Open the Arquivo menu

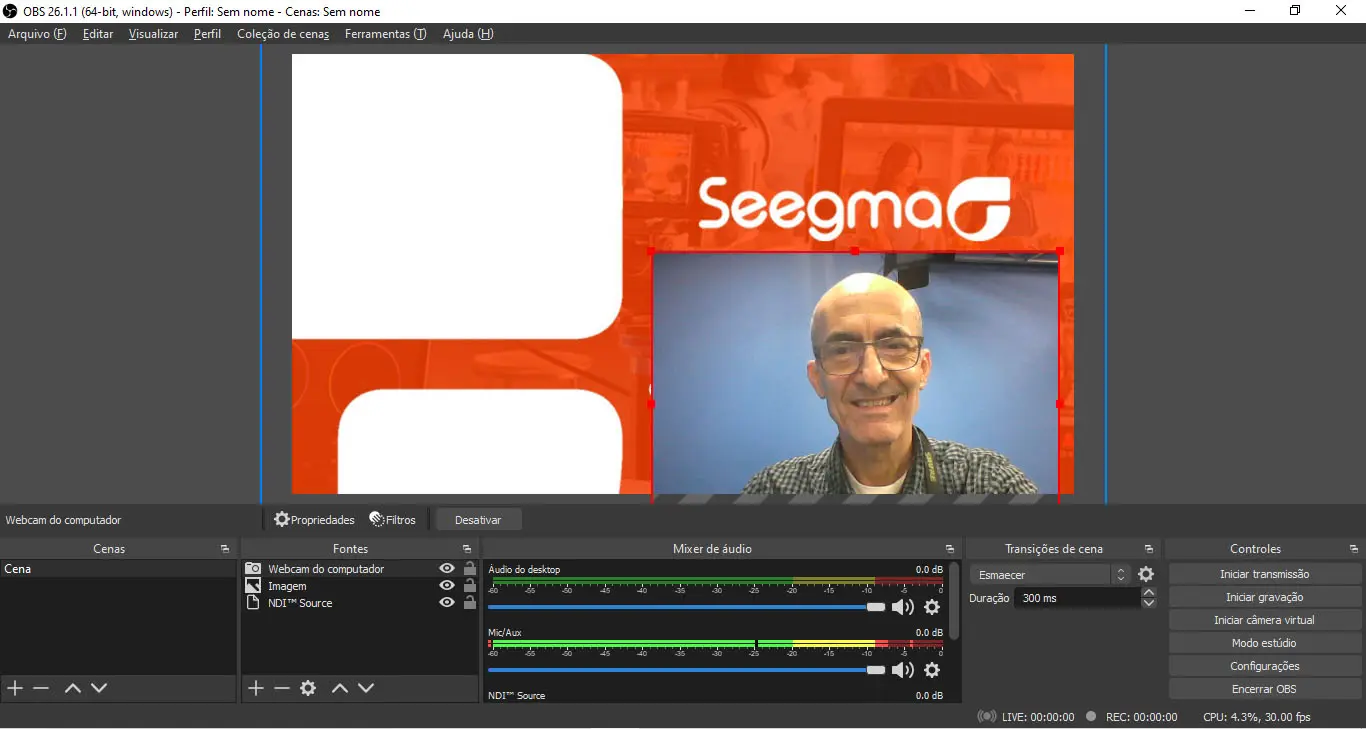pos(37,34)
